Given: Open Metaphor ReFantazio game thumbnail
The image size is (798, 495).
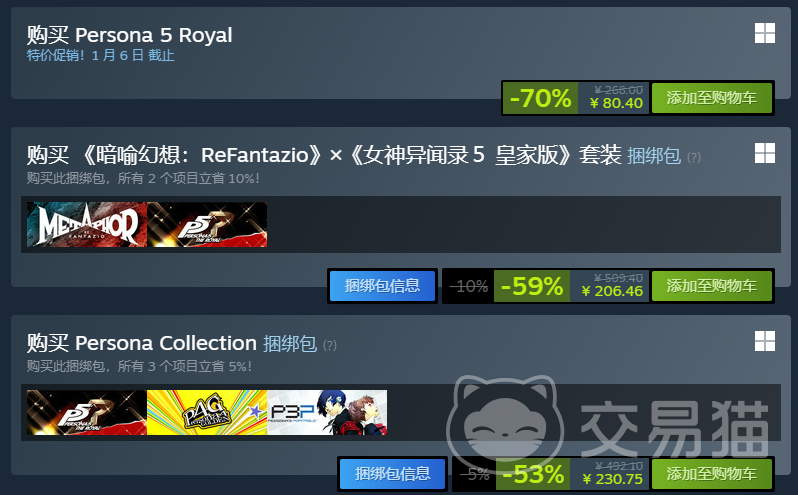Looking at the screenshot, I should [87, 224].
